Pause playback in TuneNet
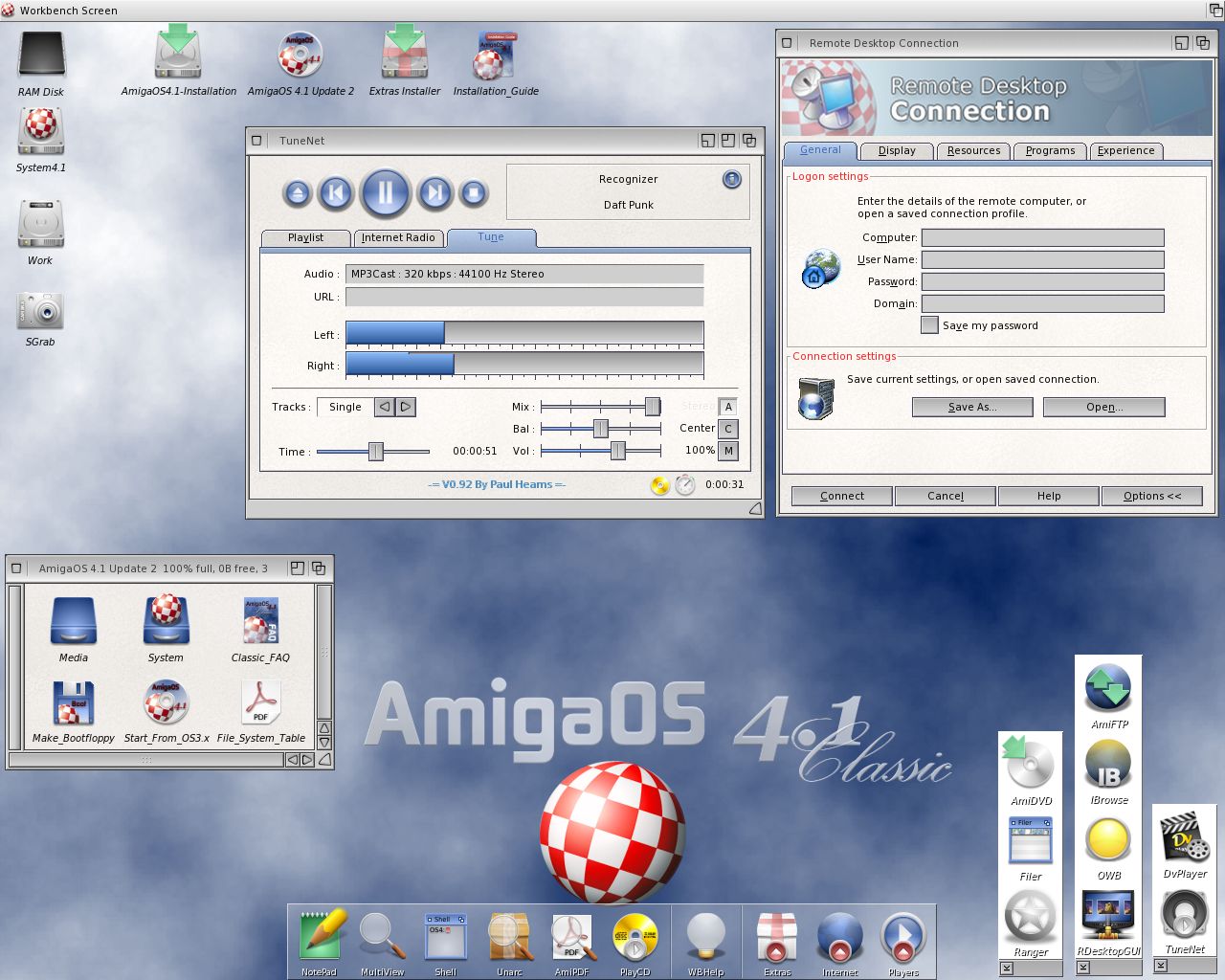The image size is (1225, 980). (x=386, y=193)
